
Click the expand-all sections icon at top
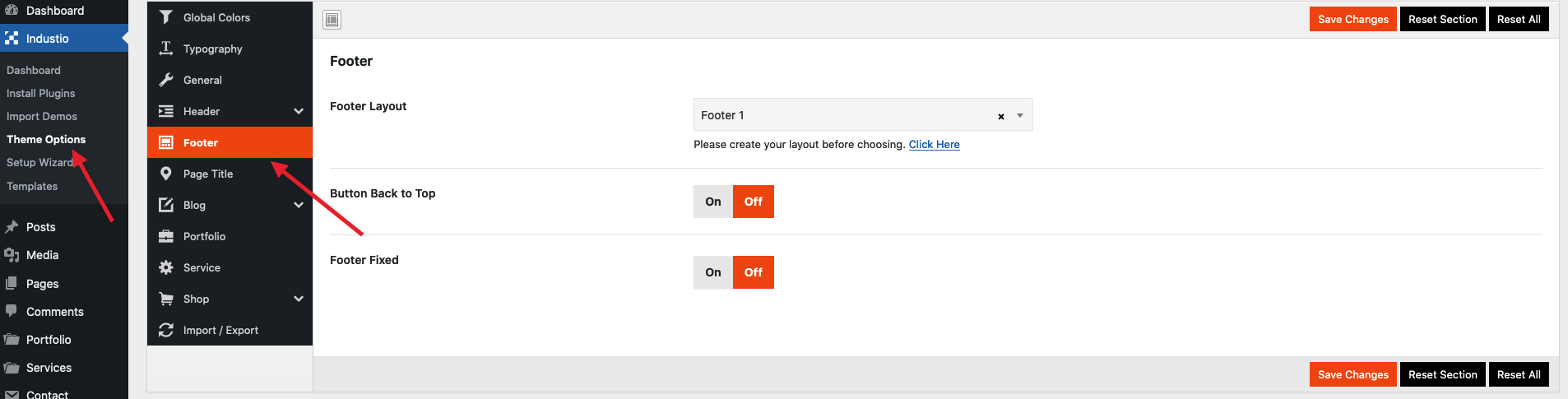[x=332, y=20]
